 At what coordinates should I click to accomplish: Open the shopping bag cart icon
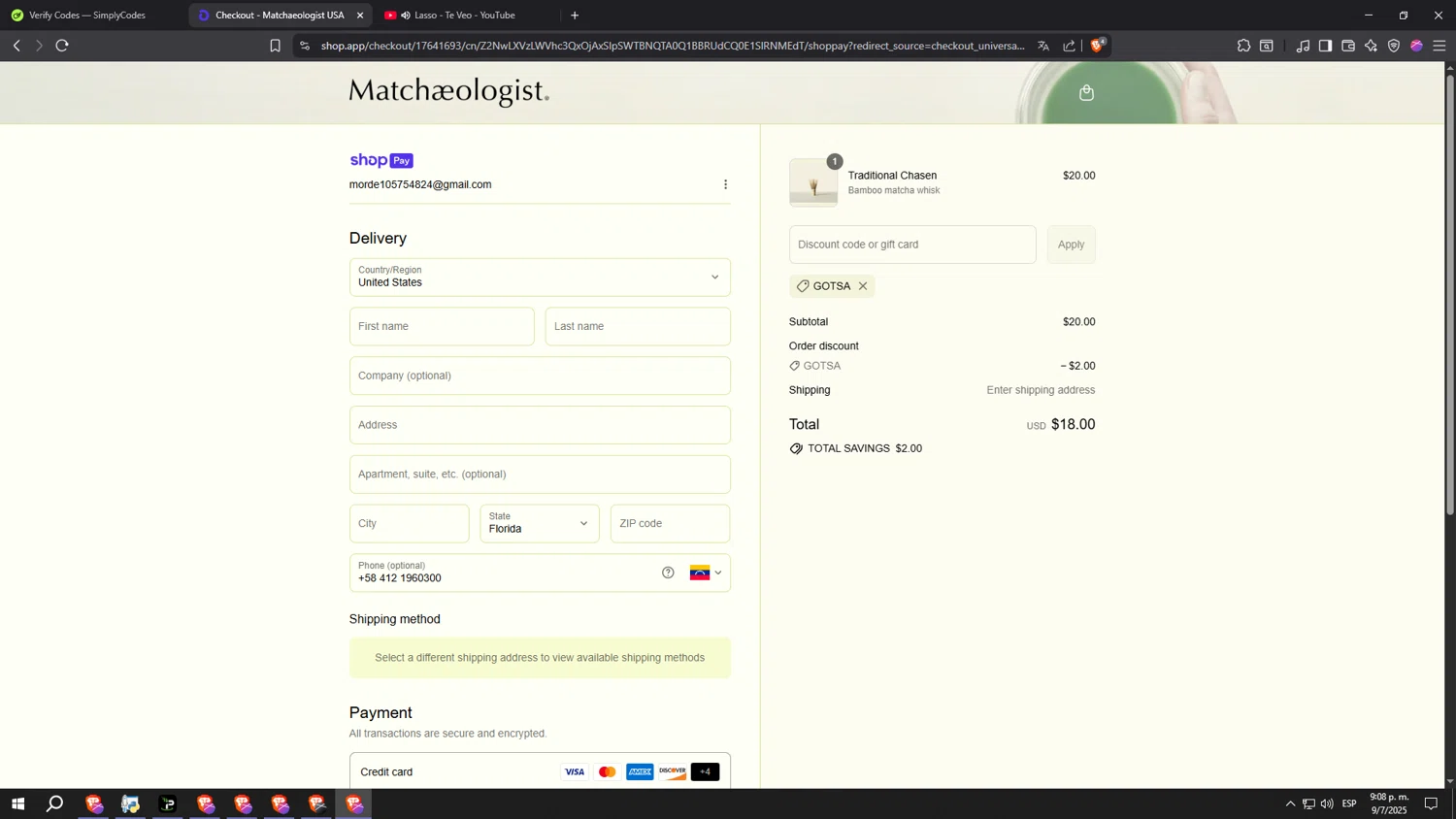coord(1086,93)
